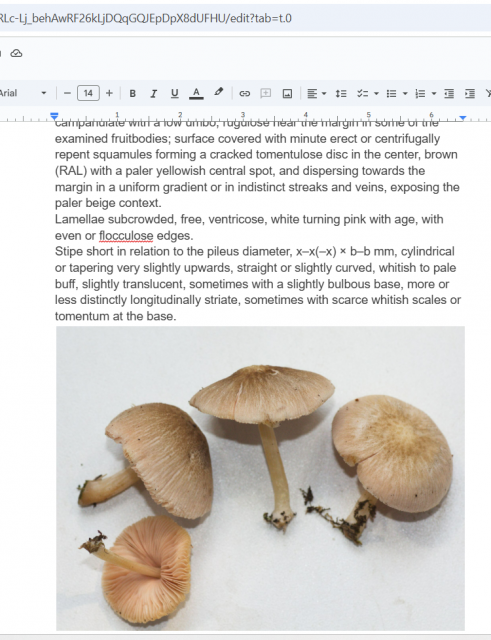Screen dimensions: 491x640
Task: Expand the bulleted list options arrow
Action: click(x=405, y=94)
